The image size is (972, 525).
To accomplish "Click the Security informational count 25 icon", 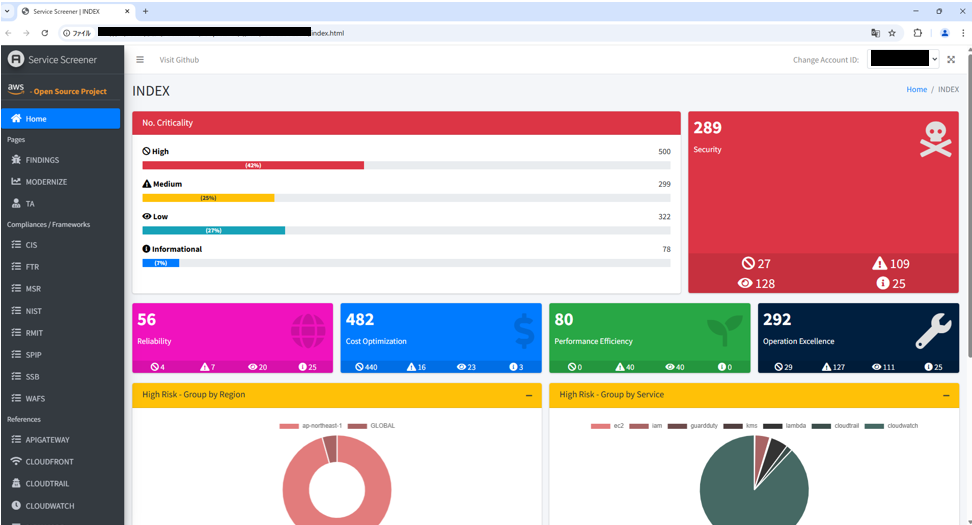I will click(x=883, y=283).
